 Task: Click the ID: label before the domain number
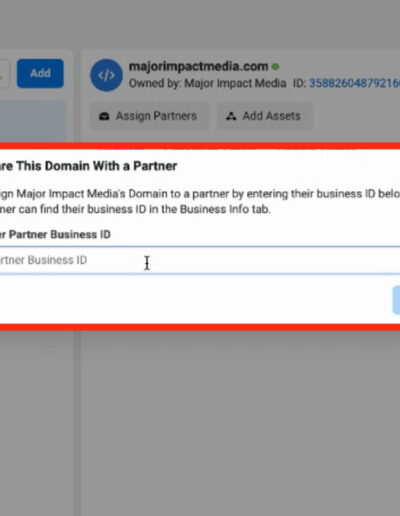click(x=299, y=83)
